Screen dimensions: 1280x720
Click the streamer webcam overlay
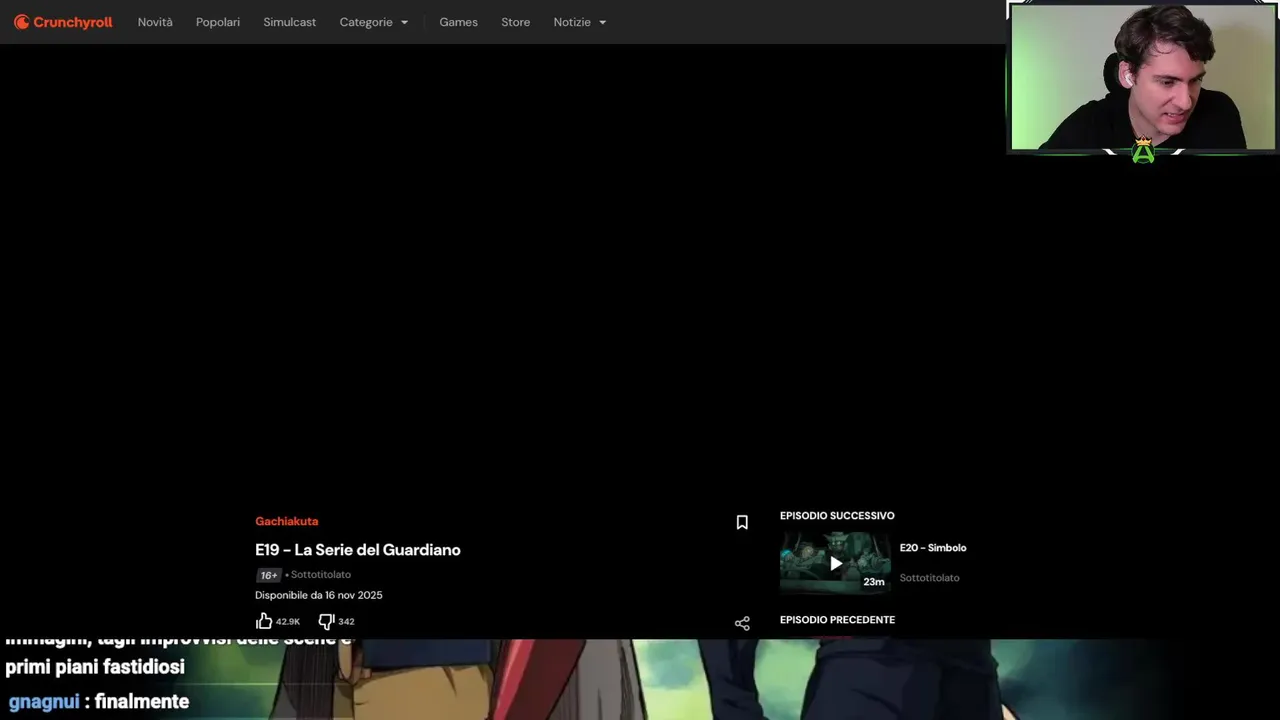tap(1142, 78)
